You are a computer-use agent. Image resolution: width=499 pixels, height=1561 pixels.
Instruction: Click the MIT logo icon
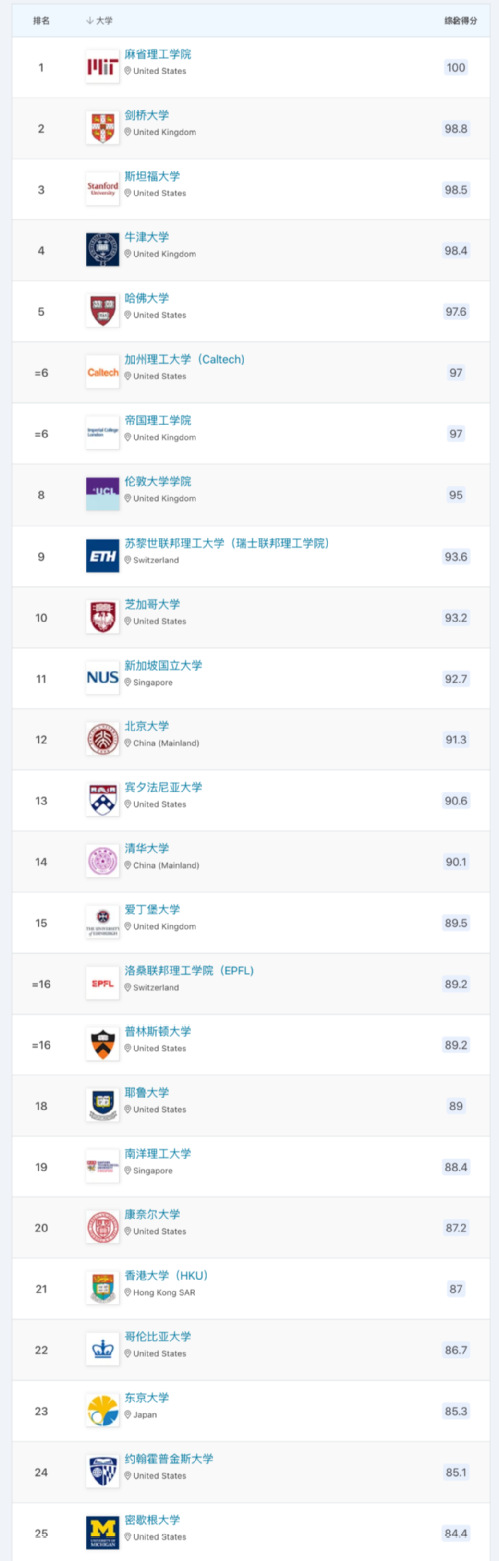103,67
